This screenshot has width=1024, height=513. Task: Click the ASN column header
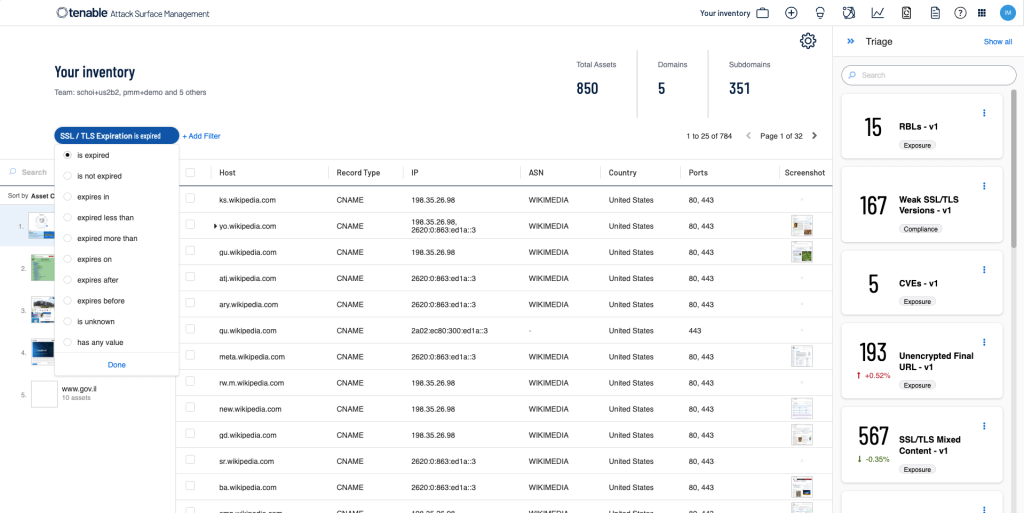pyautogui.click(x=536, y=173)
